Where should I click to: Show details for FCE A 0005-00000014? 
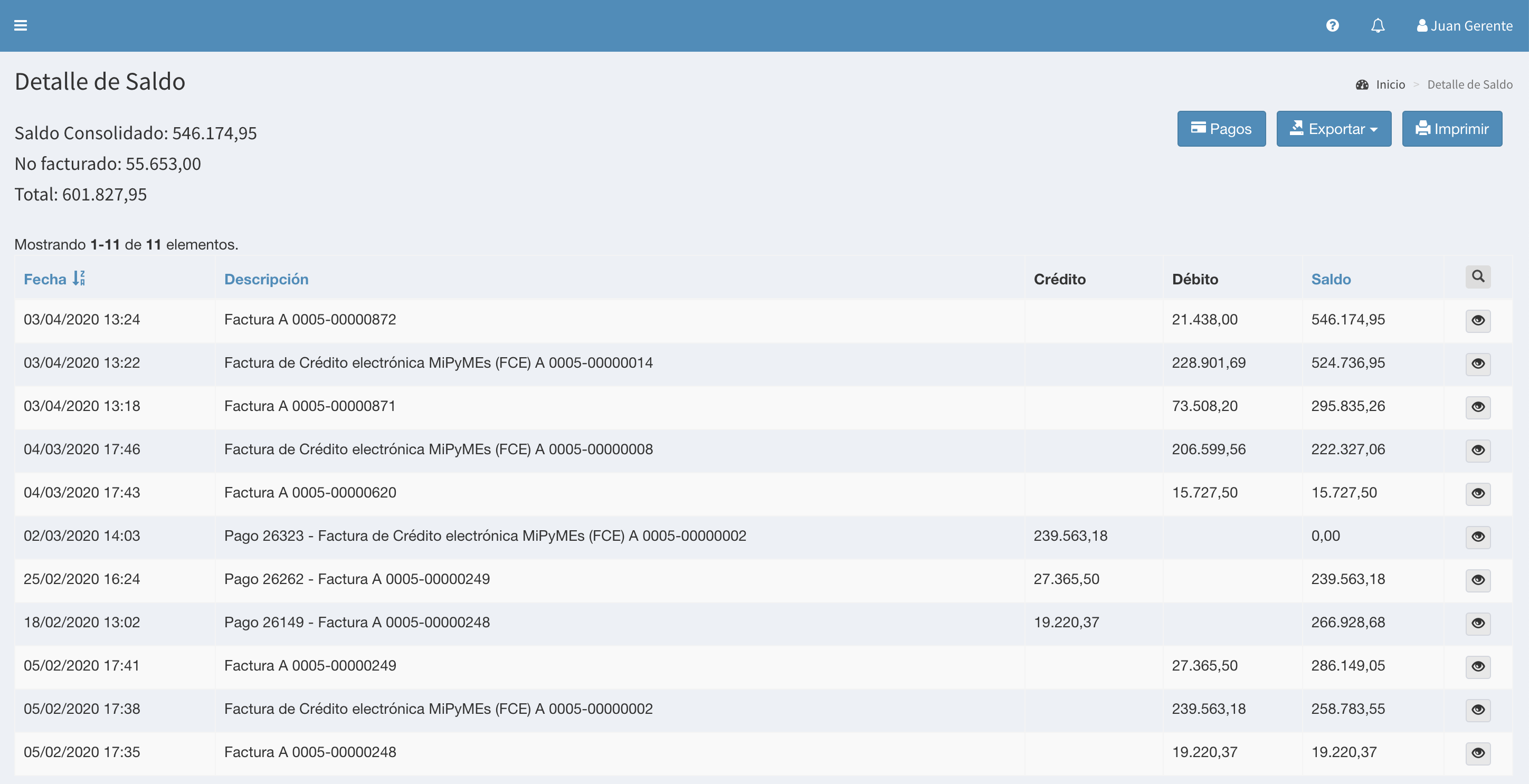click(x=1477, y=364)
